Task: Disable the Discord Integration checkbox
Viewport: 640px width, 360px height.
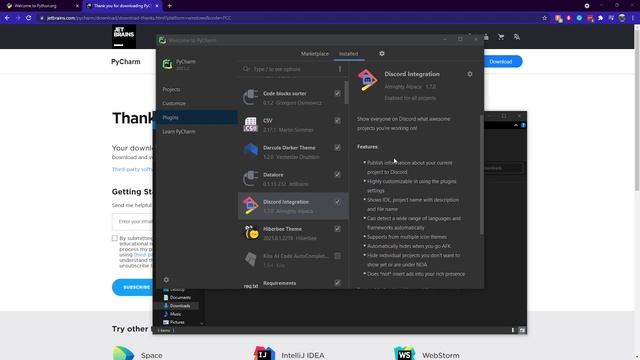Action: [x=338, y=202]
